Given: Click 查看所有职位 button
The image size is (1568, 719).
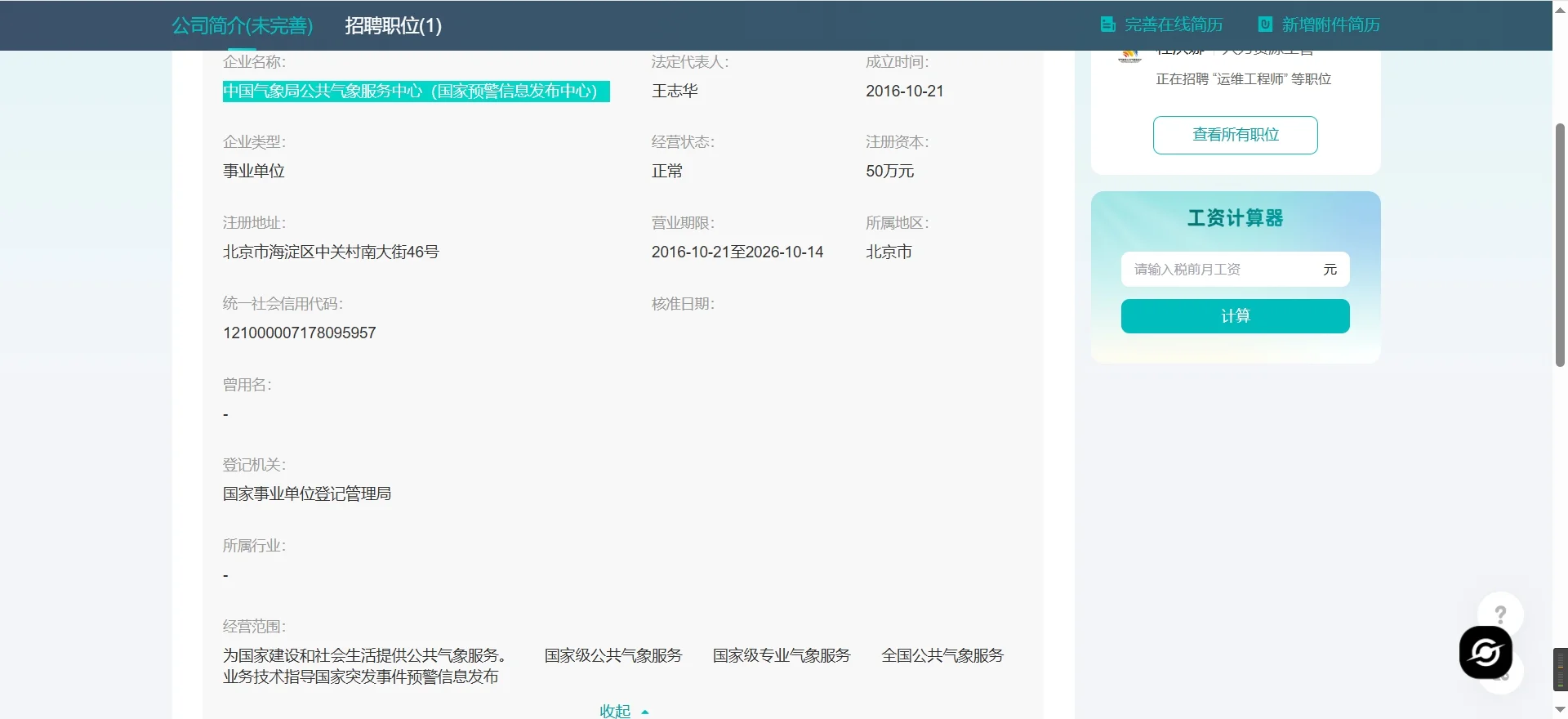Looking at the screenshot, I should tap(1235, 135).
